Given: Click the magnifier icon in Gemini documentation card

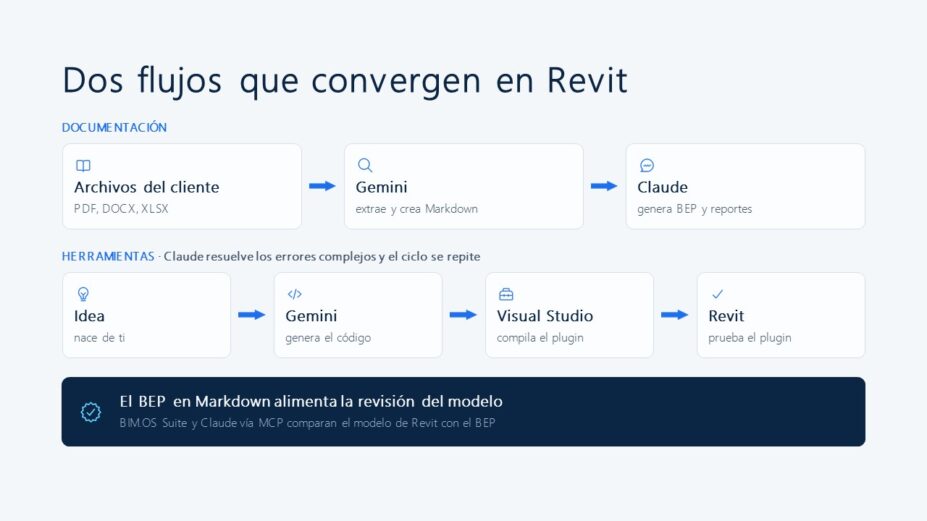Looking at the screenshot, I should point(365,165).
